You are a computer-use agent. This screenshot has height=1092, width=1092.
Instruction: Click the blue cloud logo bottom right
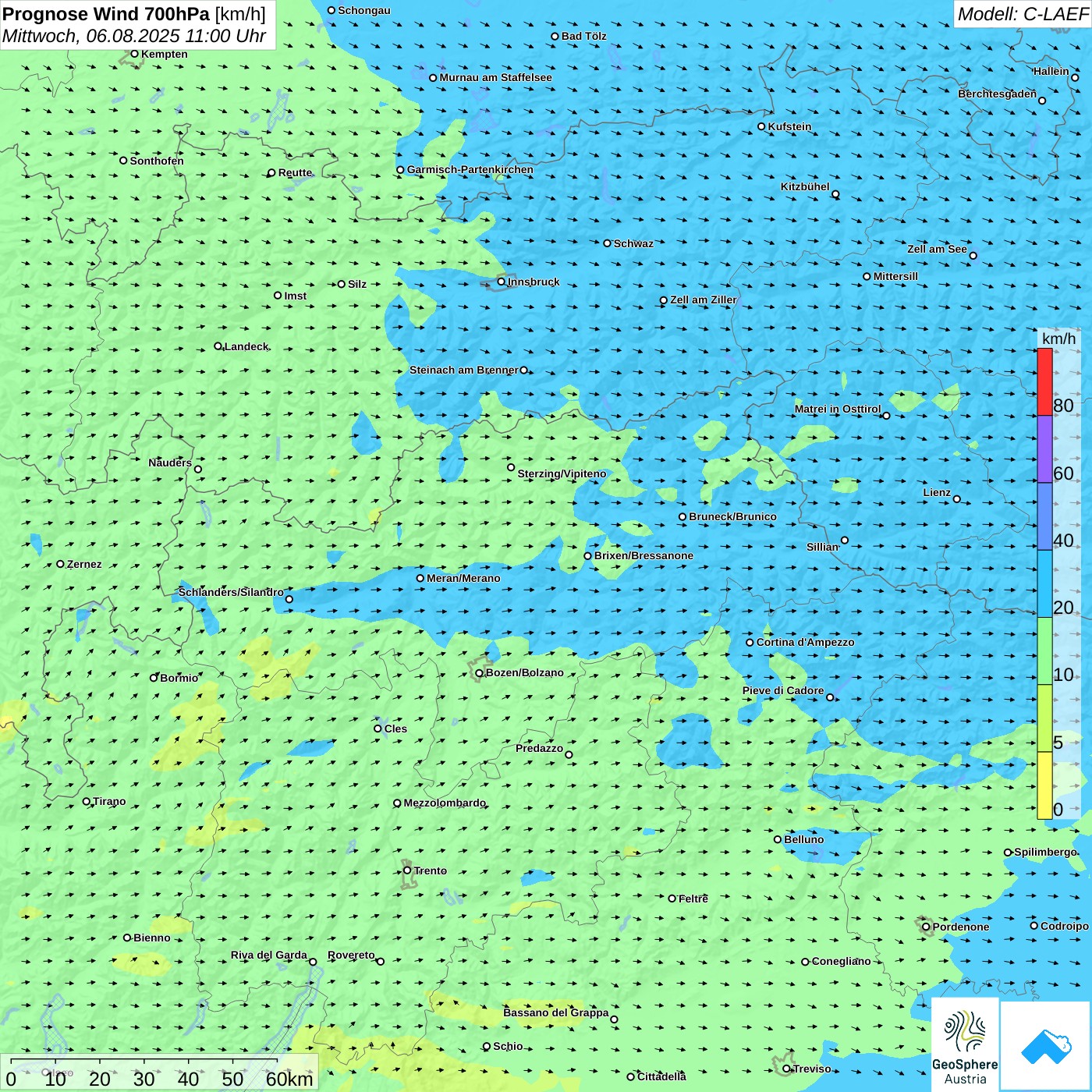click(1045, 1045)
